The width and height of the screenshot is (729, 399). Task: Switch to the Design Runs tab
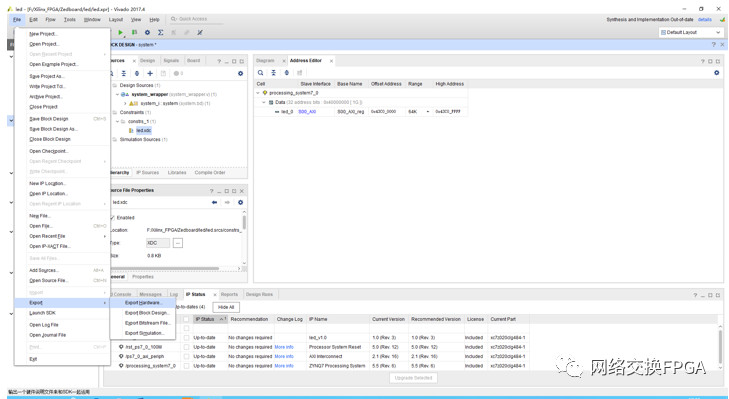pos(259,294)
